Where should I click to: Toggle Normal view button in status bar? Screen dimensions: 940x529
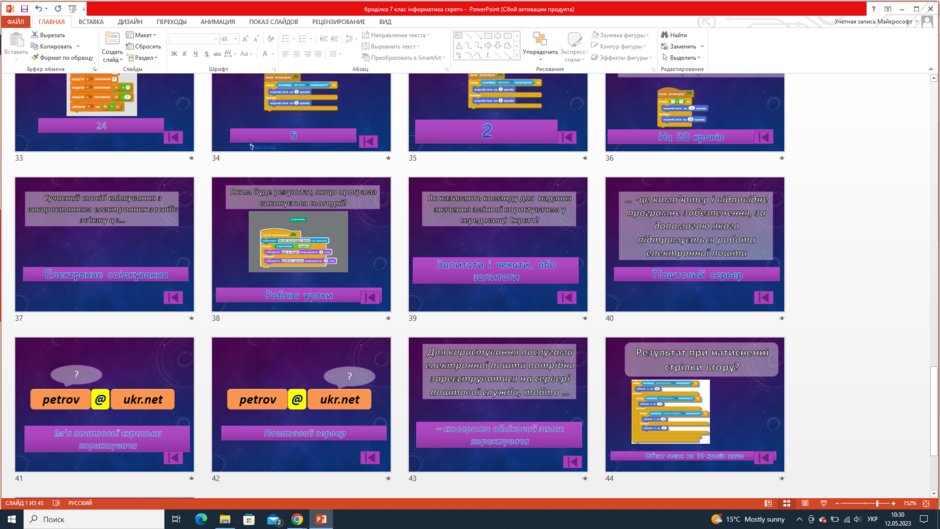pos(768,503)
